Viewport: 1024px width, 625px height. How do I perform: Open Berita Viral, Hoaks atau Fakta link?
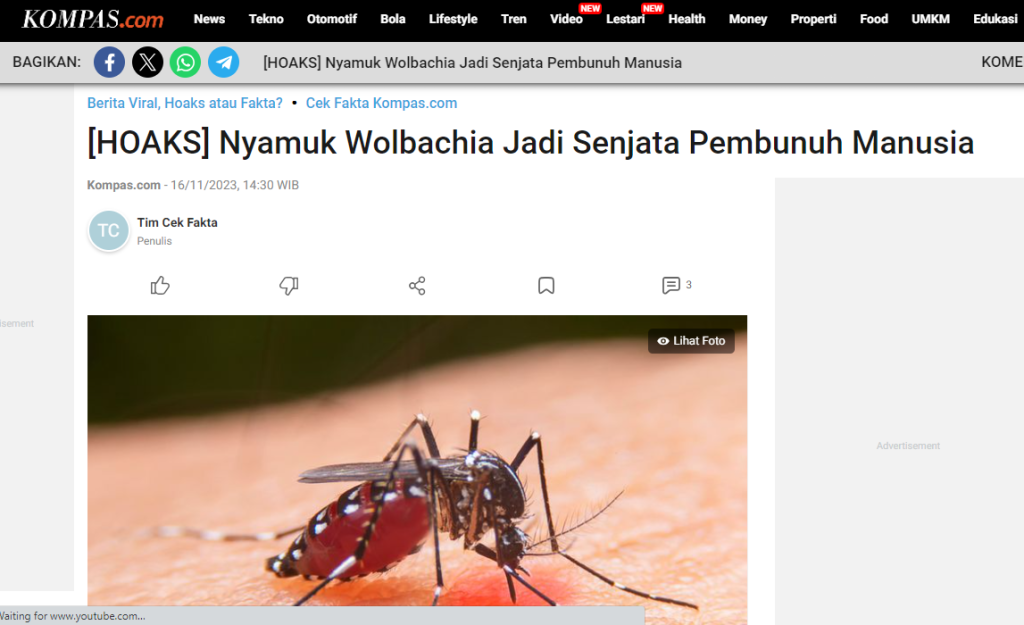tap(185, 103)
